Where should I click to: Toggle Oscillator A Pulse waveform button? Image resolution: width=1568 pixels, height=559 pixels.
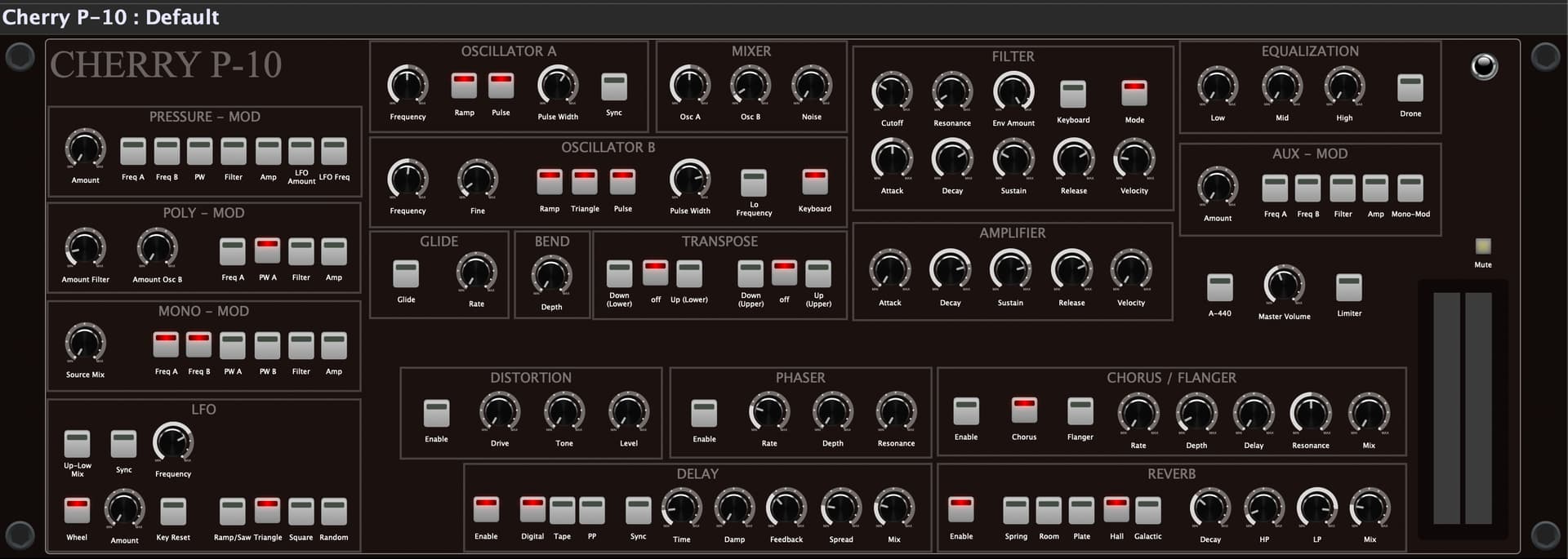tap(501, 87)
